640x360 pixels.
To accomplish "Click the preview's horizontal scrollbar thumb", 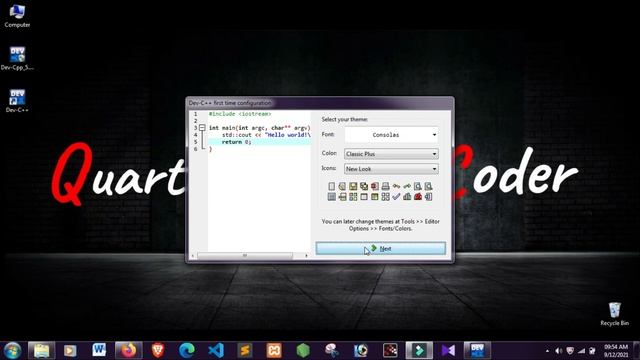I will (245, 256).
